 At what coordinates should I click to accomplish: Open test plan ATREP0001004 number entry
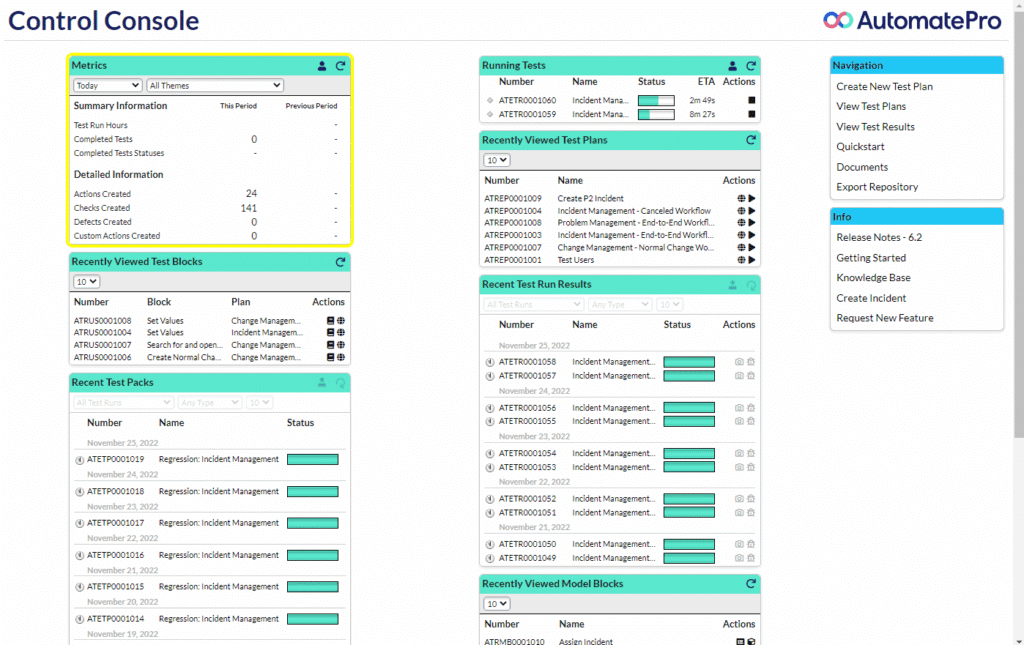(513, 211)
